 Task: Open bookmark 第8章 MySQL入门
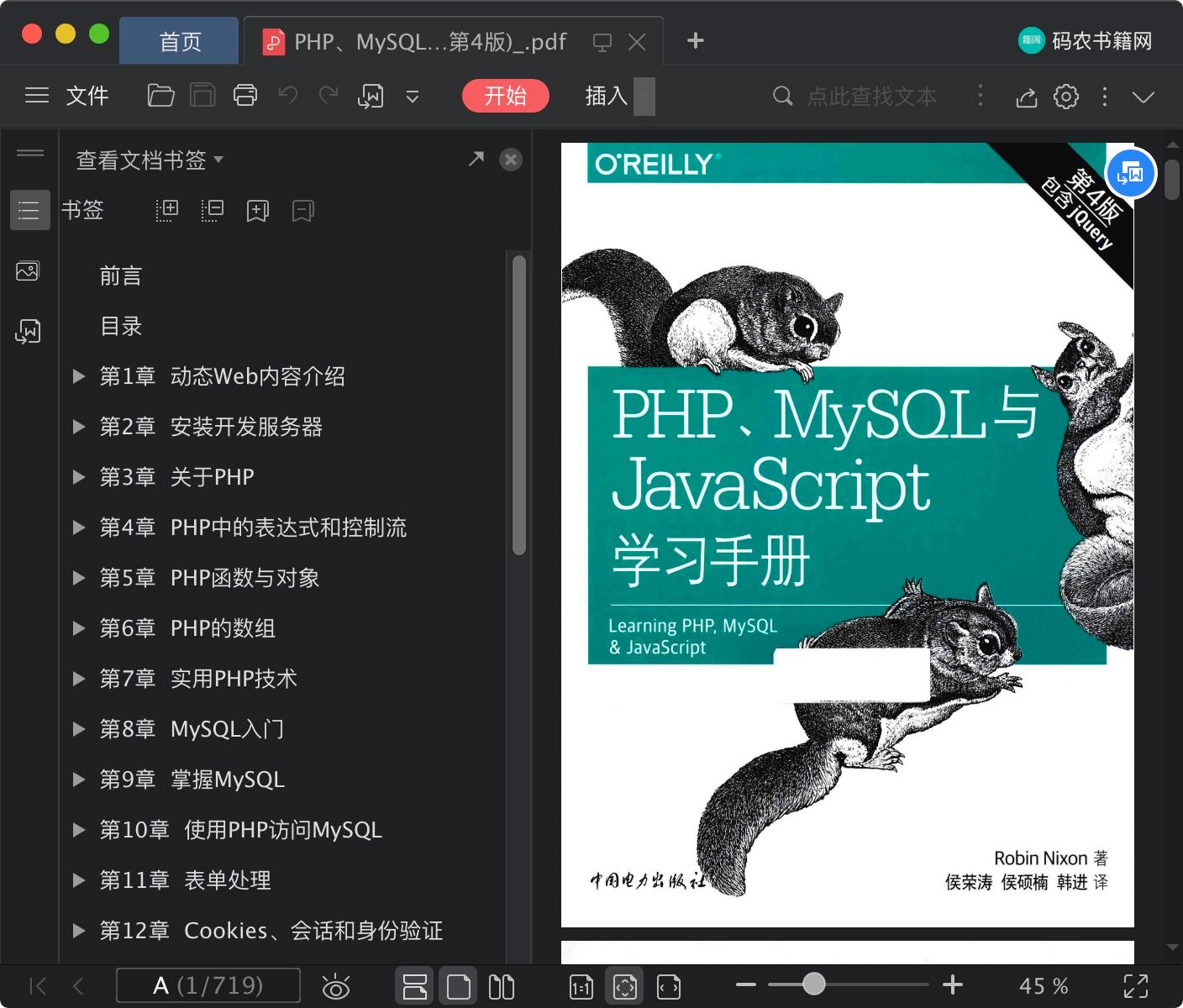[x=192, y=729]
